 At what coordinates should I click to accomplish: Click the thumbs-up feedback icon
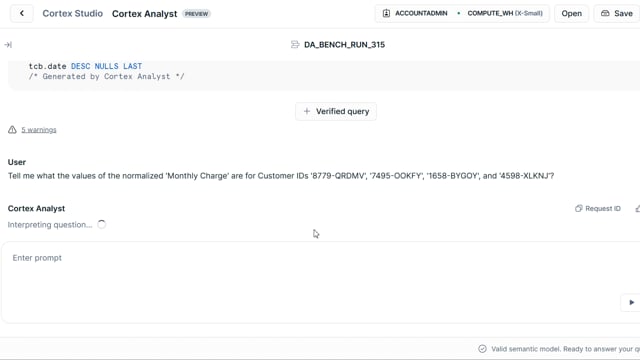[638, 209]
